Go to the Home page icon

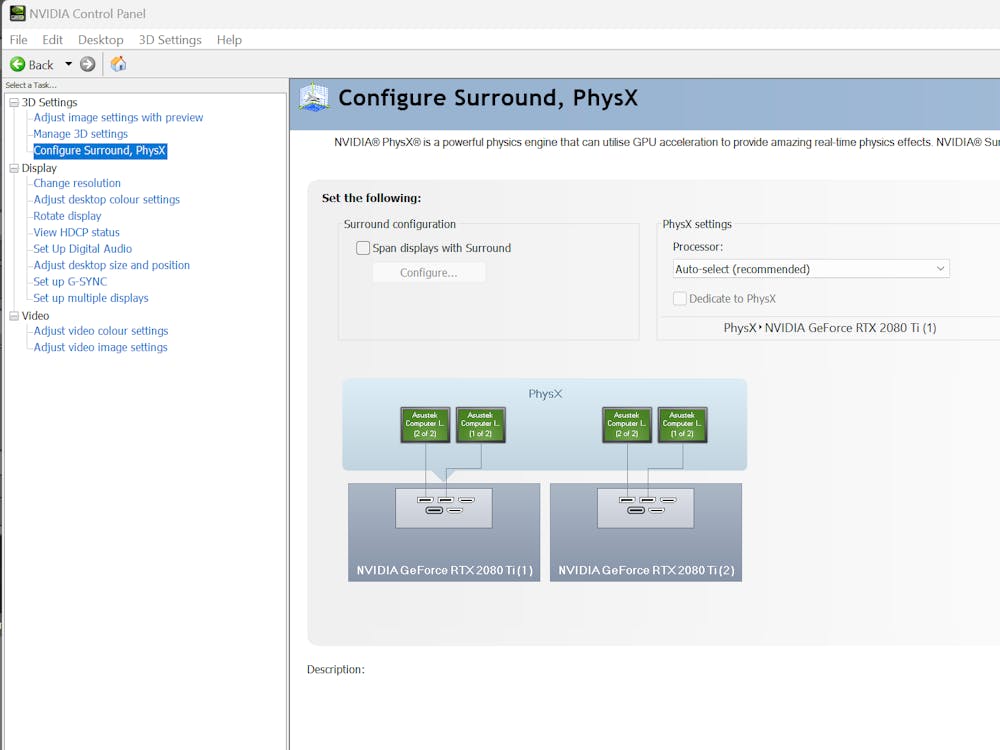118,64
